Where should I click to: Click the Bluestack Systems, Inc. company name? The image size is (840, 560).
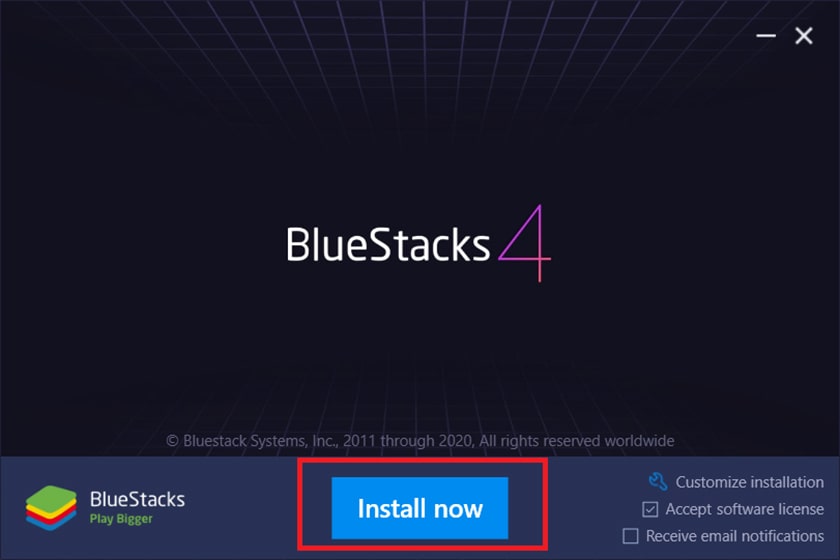[x=261, y=441]
